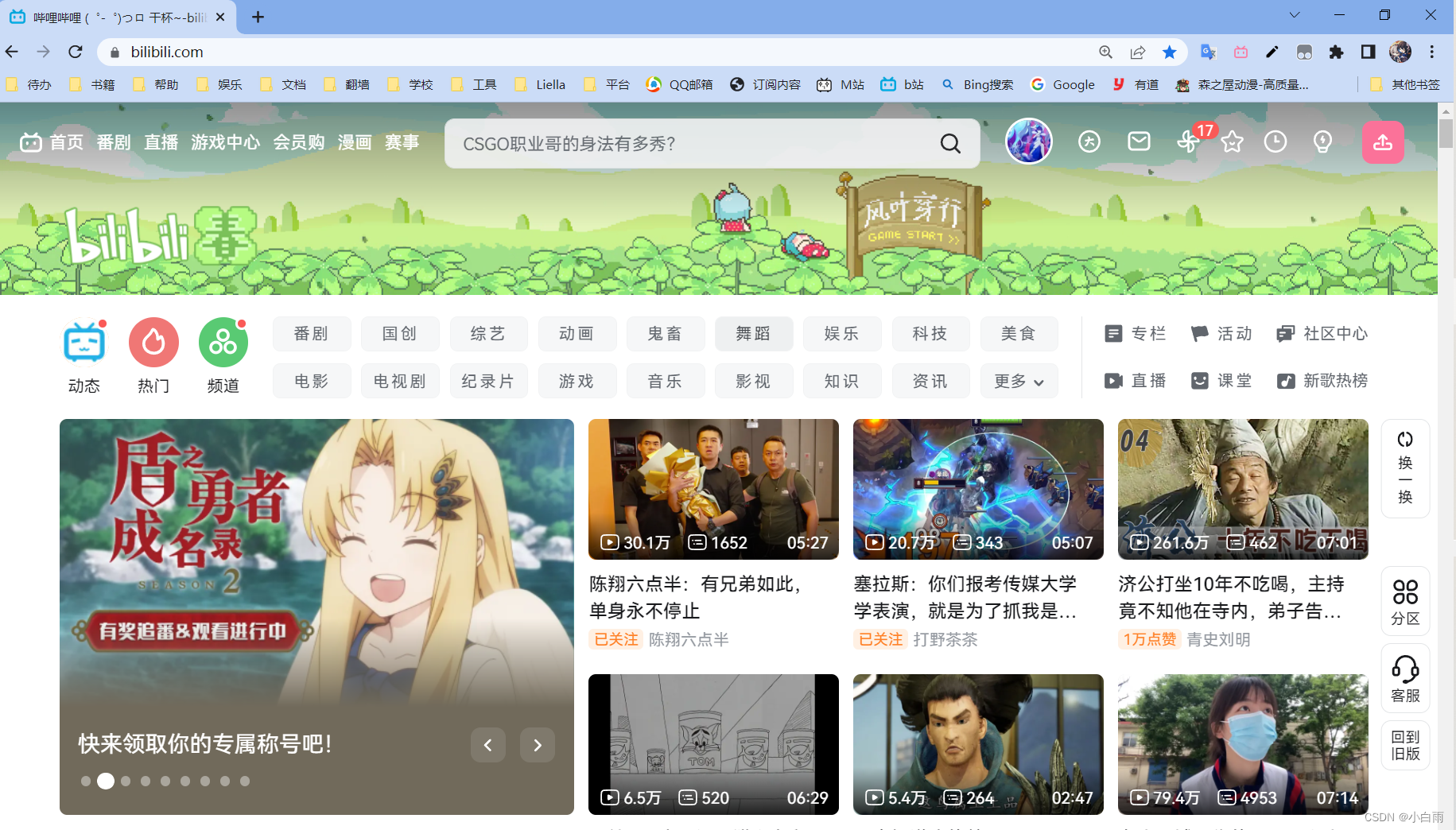Bookmark star icon in address bar
Image resolution: width=1456 pixels, height=830 pixels.
[x=1169, y=52]
